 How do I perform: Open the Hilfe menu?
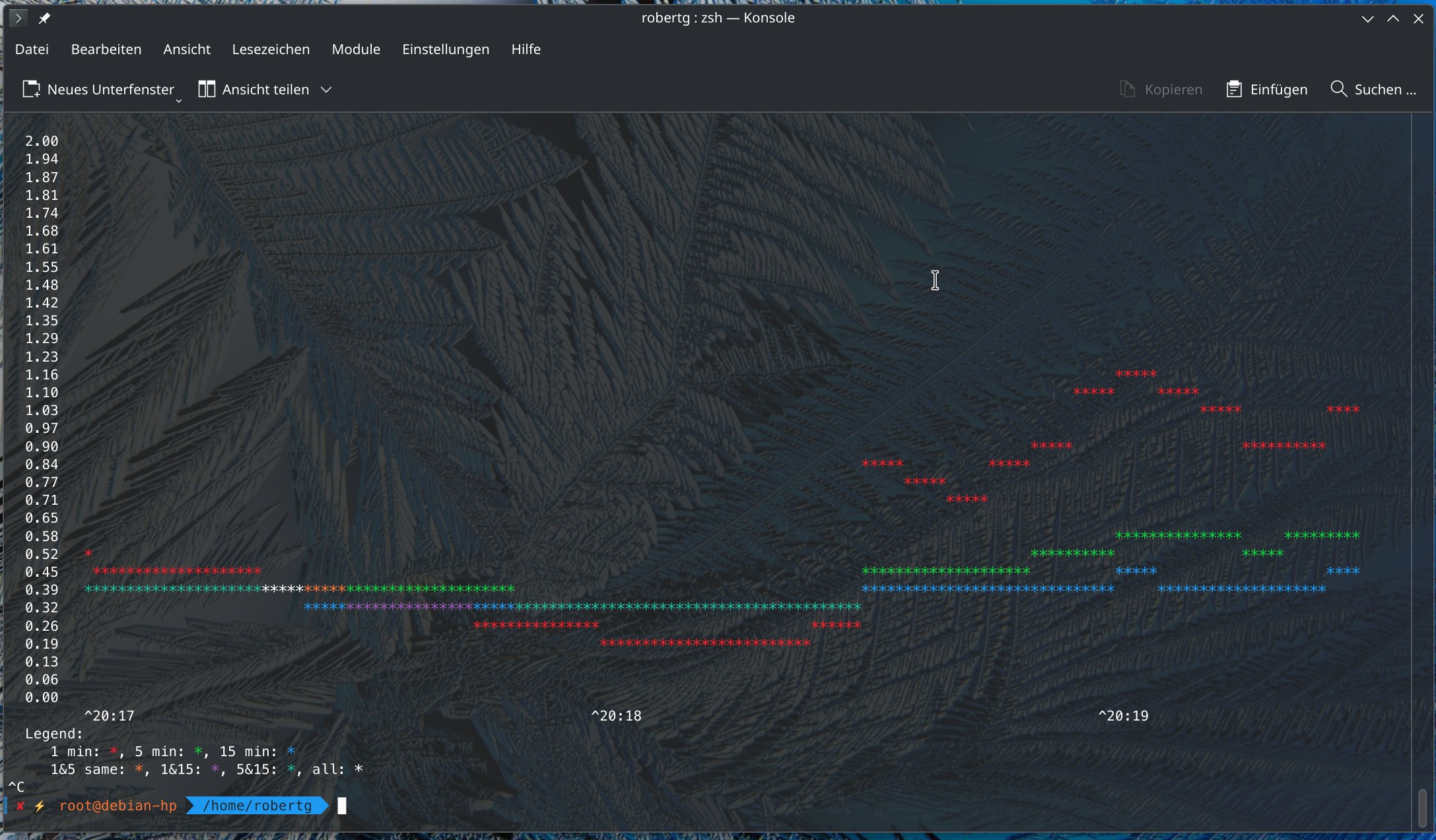526,49
